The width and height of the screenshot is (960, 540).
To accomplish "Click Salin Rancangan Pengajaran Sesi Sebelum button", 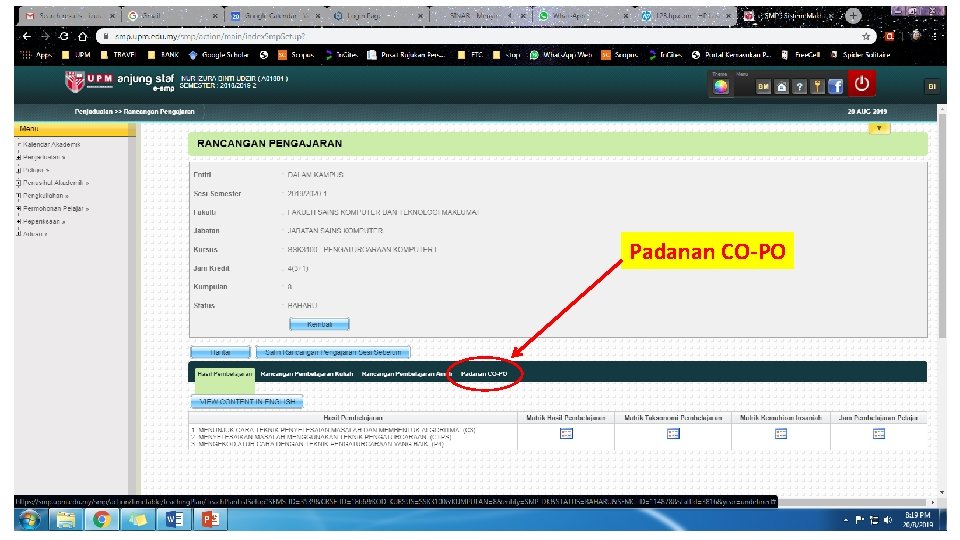I will [333, 353].
